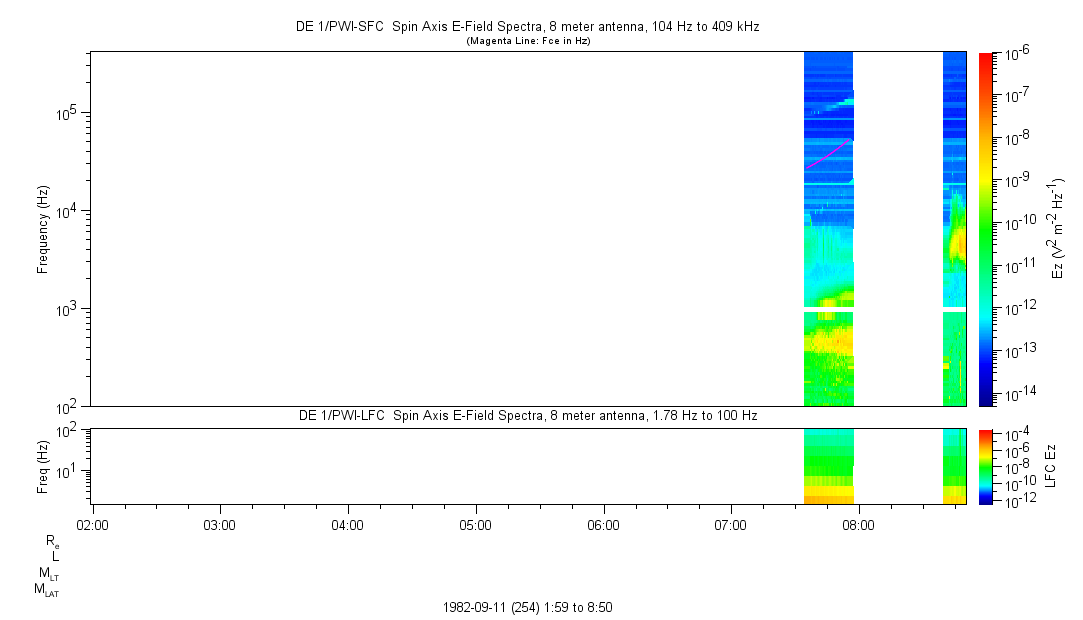Screen dimensions: 1083x620
Task: Select the 05:00 time axis label
Action: pos(475,525)
